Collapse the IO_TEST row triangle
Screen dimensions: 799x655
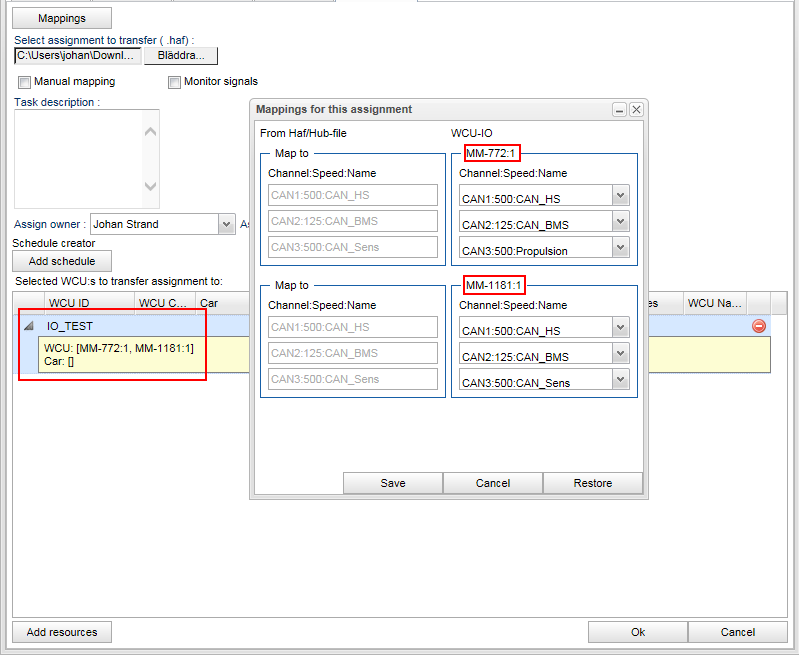coord(28,326)
